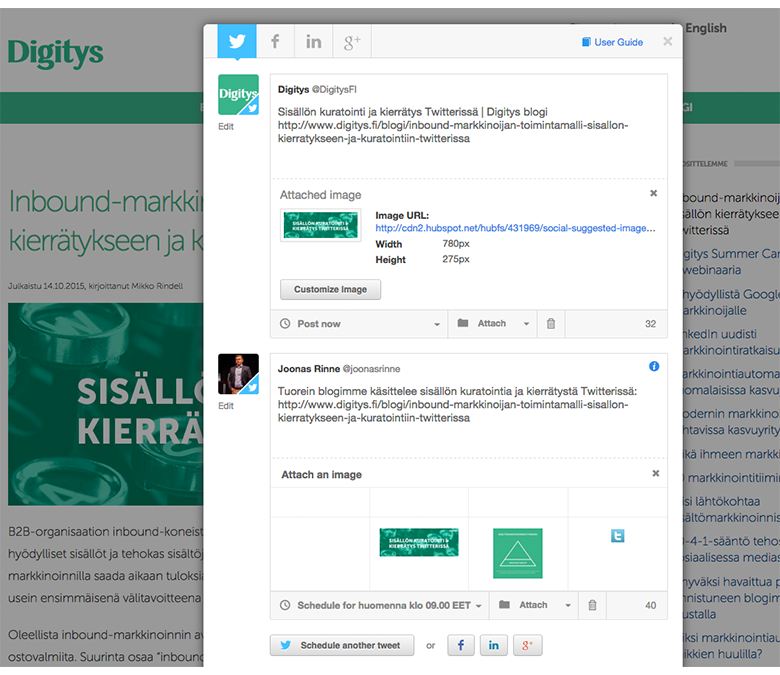Add a LinkedIn post via bottom button
This screenshot has width=780, height=675.
[x=493, y=645]
